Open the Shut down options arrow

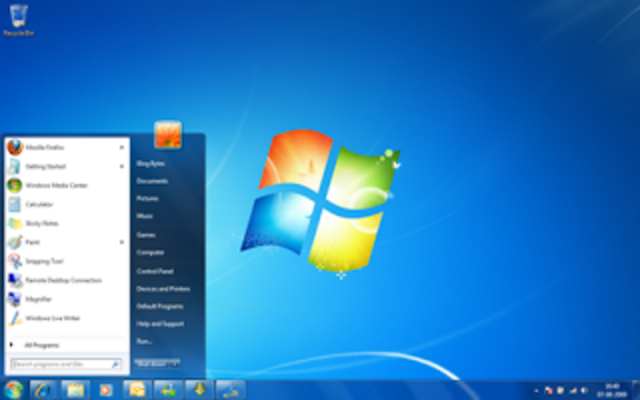[175, 363]
